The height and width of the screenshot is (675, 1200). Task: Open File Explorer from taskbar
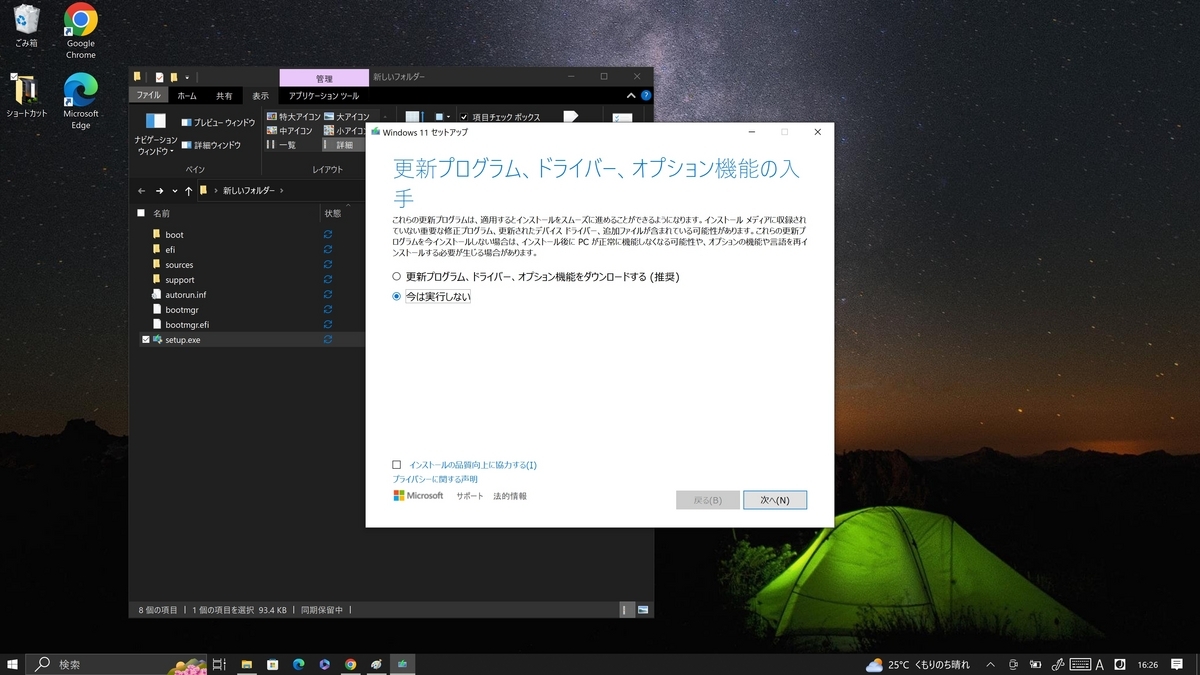point(246,664)
